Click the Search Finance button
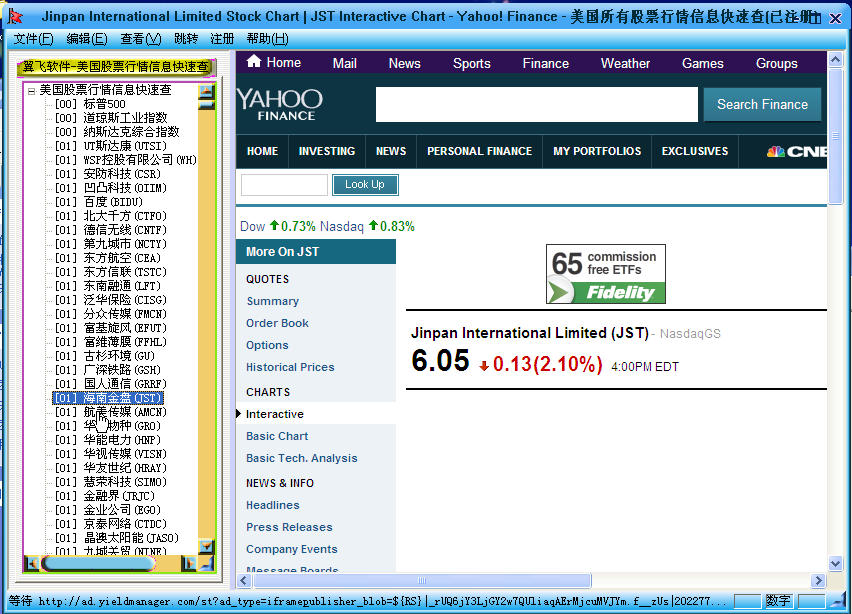The width and height of the screenshot is (852, 614). (x=762, y=104)
